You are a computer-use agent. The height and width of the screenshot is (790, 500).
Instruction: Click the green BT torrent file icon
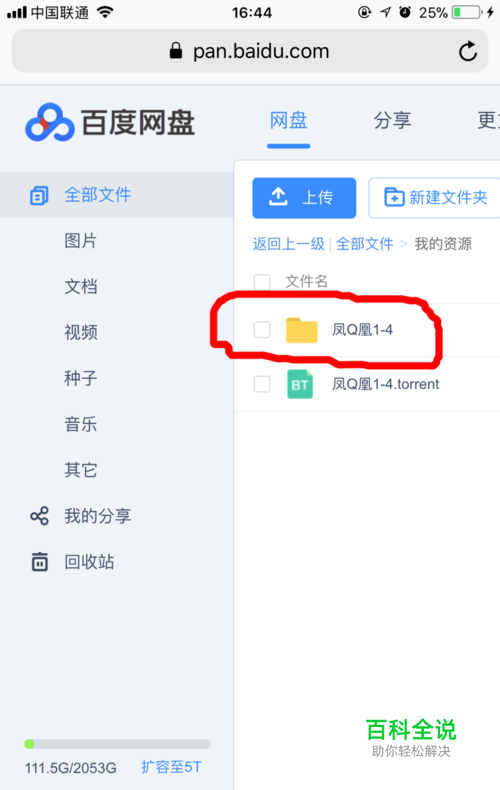point(300,384)
